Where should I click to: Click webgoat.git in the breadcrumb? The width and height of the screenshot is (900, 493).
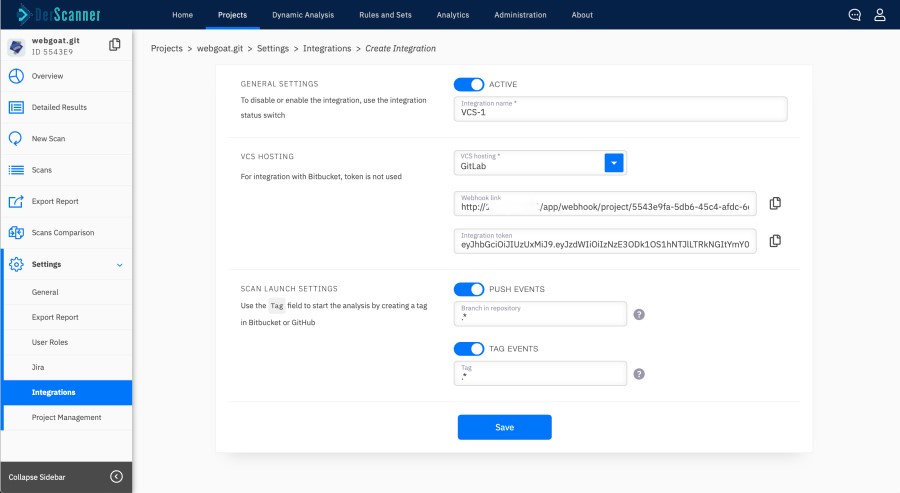click(x=220, y=49)
